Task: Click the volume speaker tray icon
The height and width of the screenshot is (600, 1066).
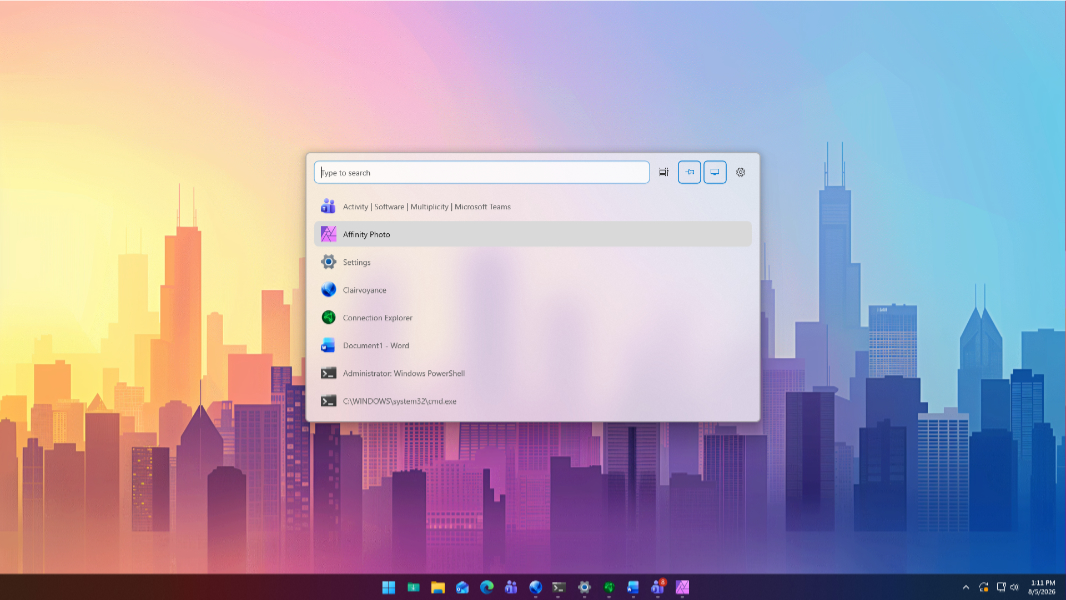Action: [1014, 587]
